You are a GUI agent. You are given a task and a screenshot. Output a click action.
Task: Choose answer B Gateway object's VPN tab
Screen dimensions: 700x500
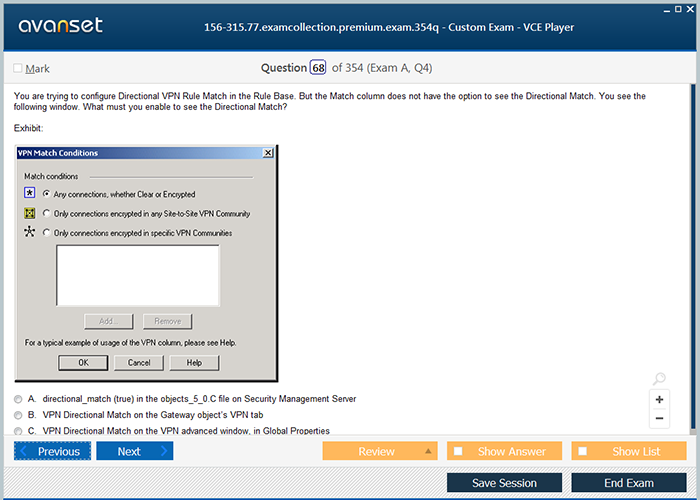(x=18, y=415)
